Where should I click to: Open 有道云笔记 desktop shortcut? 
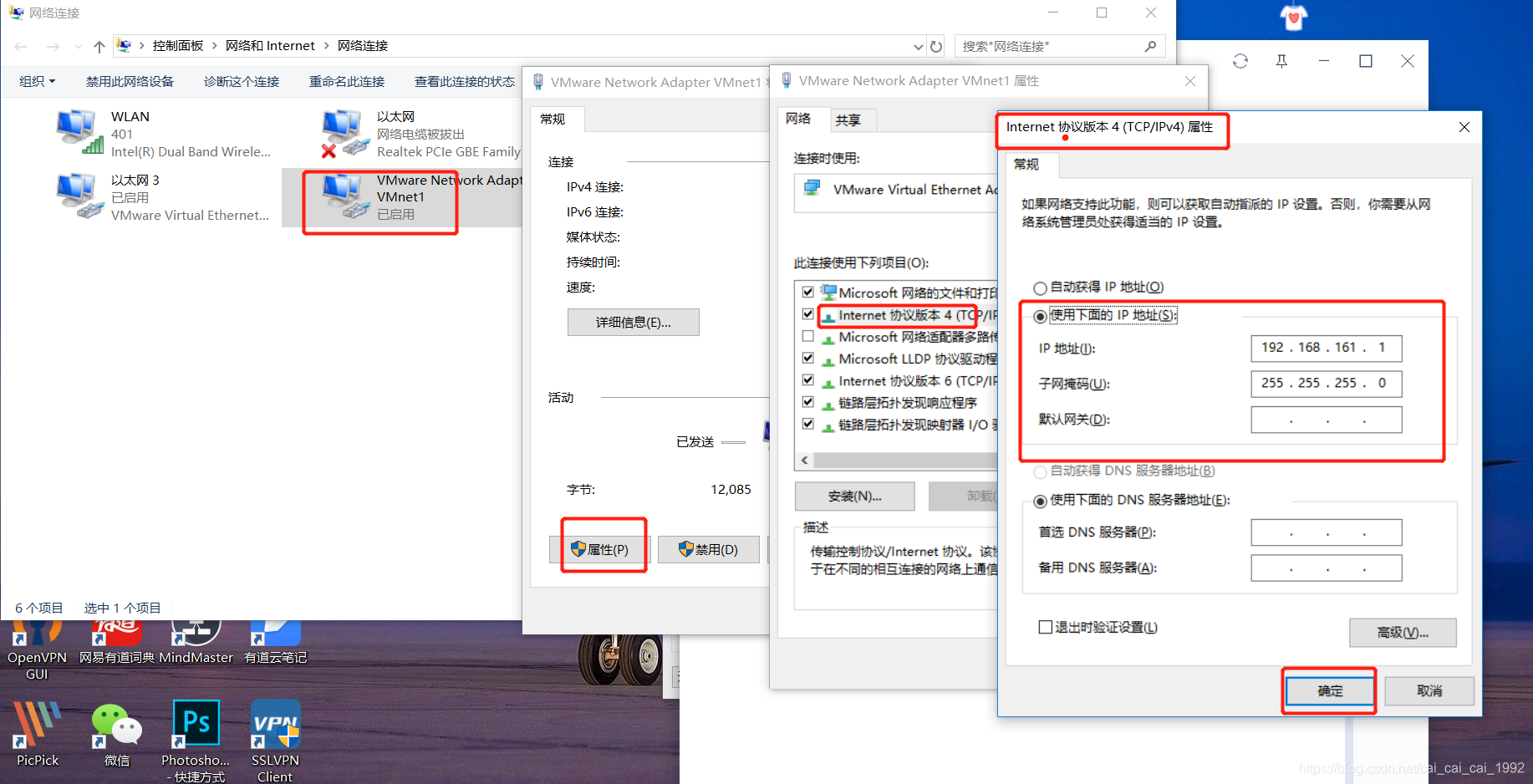point(275,644)
